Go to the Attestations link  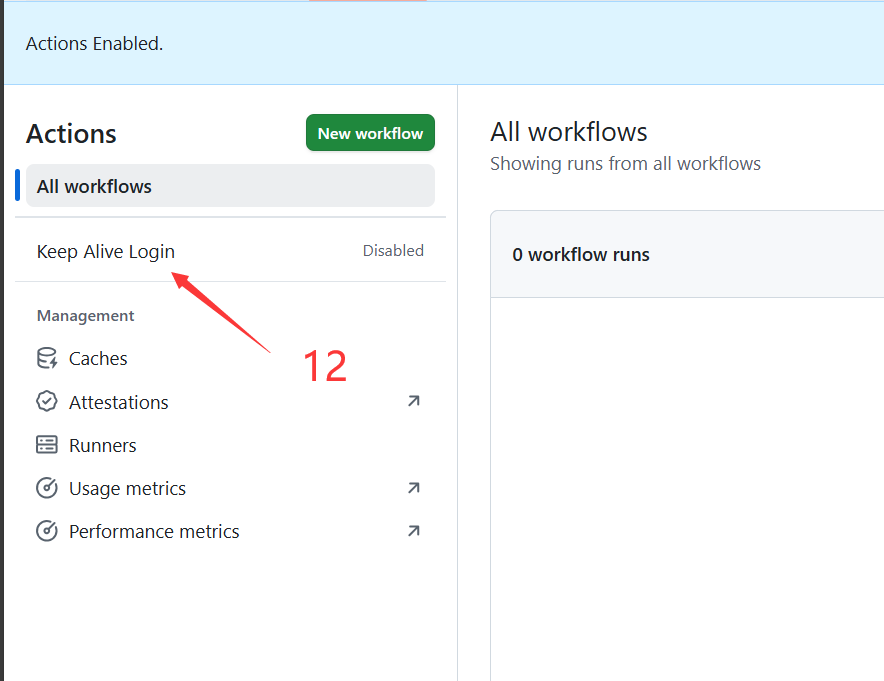tap(118, 402)
